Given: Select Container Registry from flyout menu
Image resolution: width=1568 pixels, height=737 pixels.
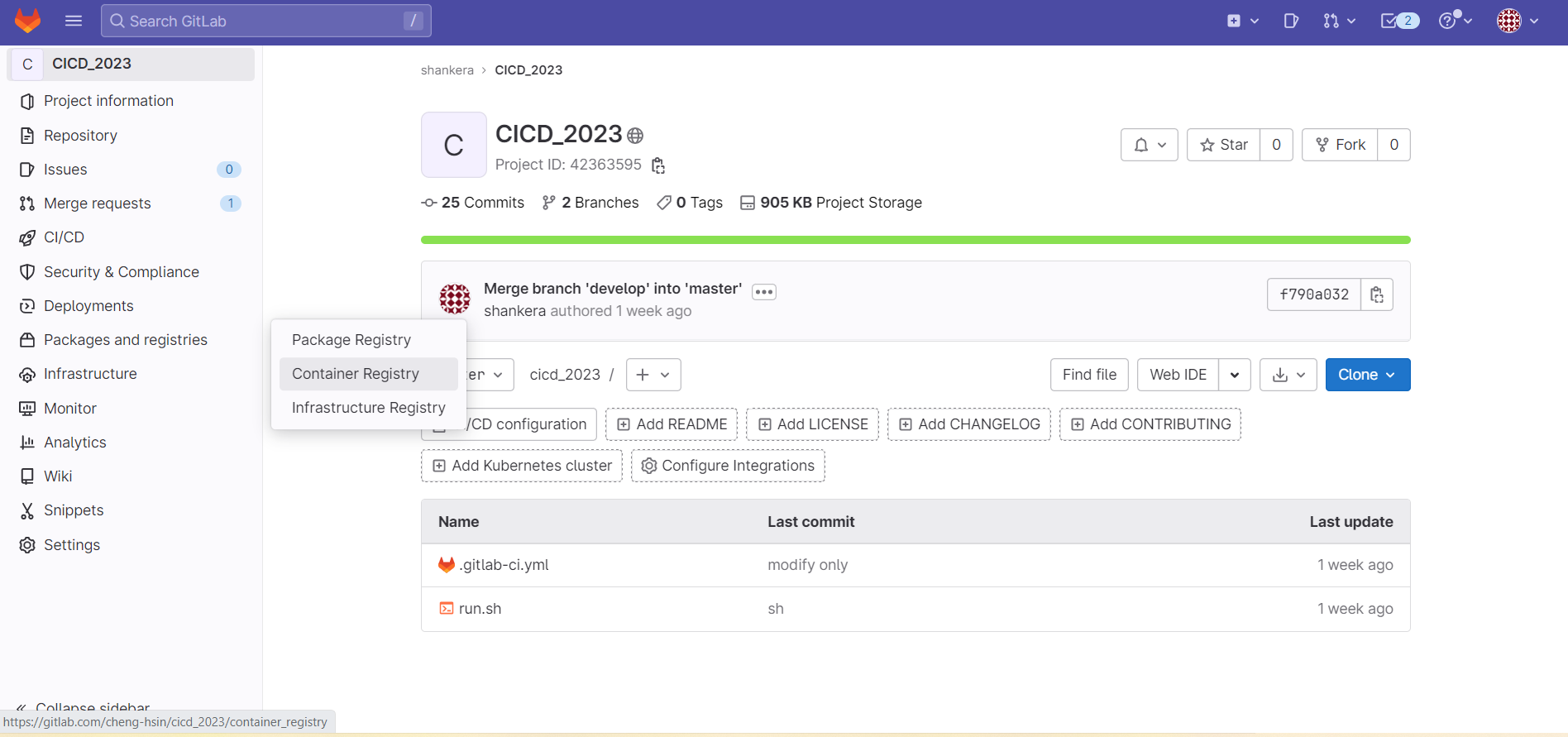Looking at the screenshot, I should (356, 374).
